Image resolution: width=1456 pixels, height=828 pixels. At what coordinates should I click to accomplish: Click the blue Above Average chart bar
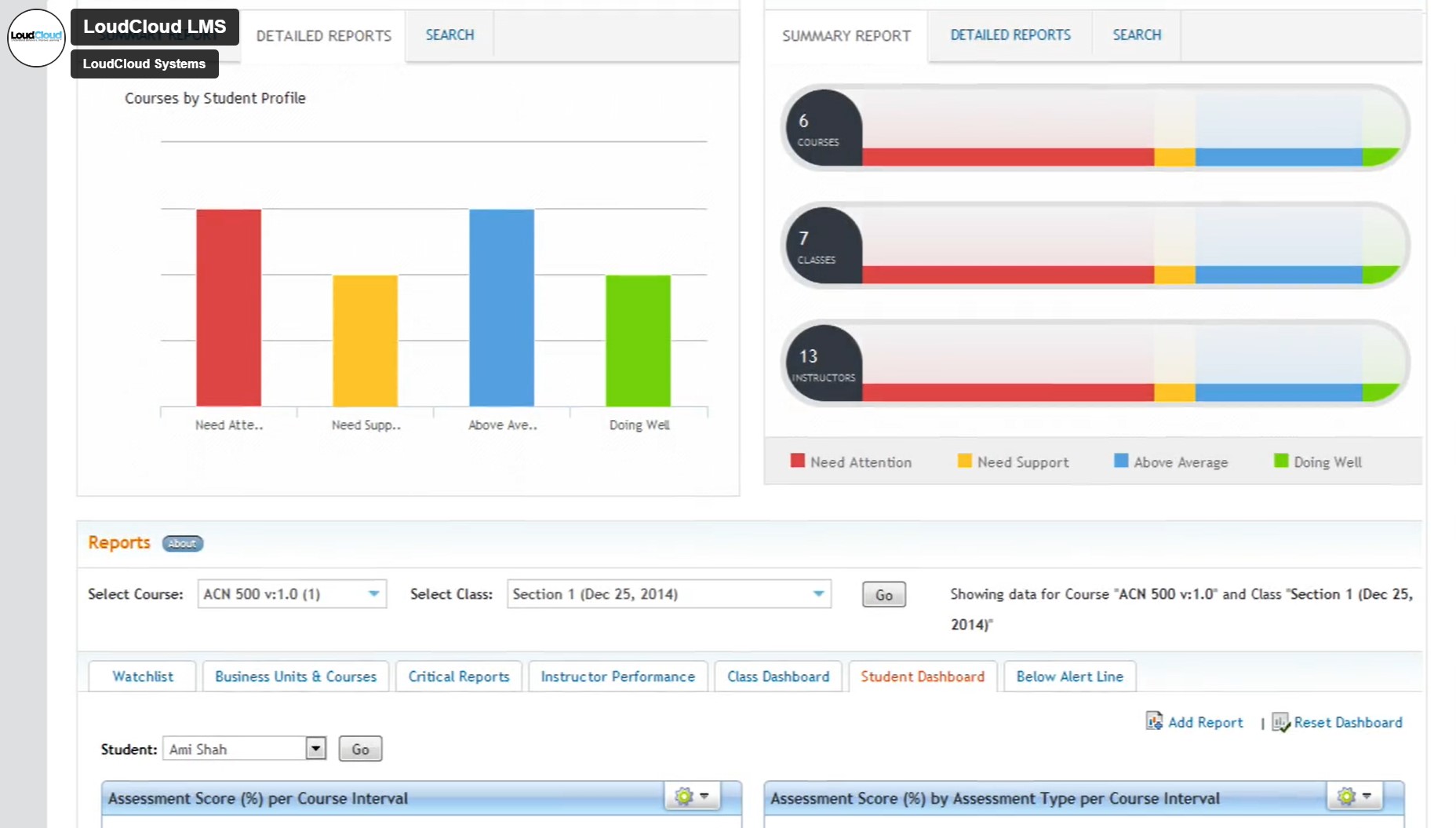[501, 307]
